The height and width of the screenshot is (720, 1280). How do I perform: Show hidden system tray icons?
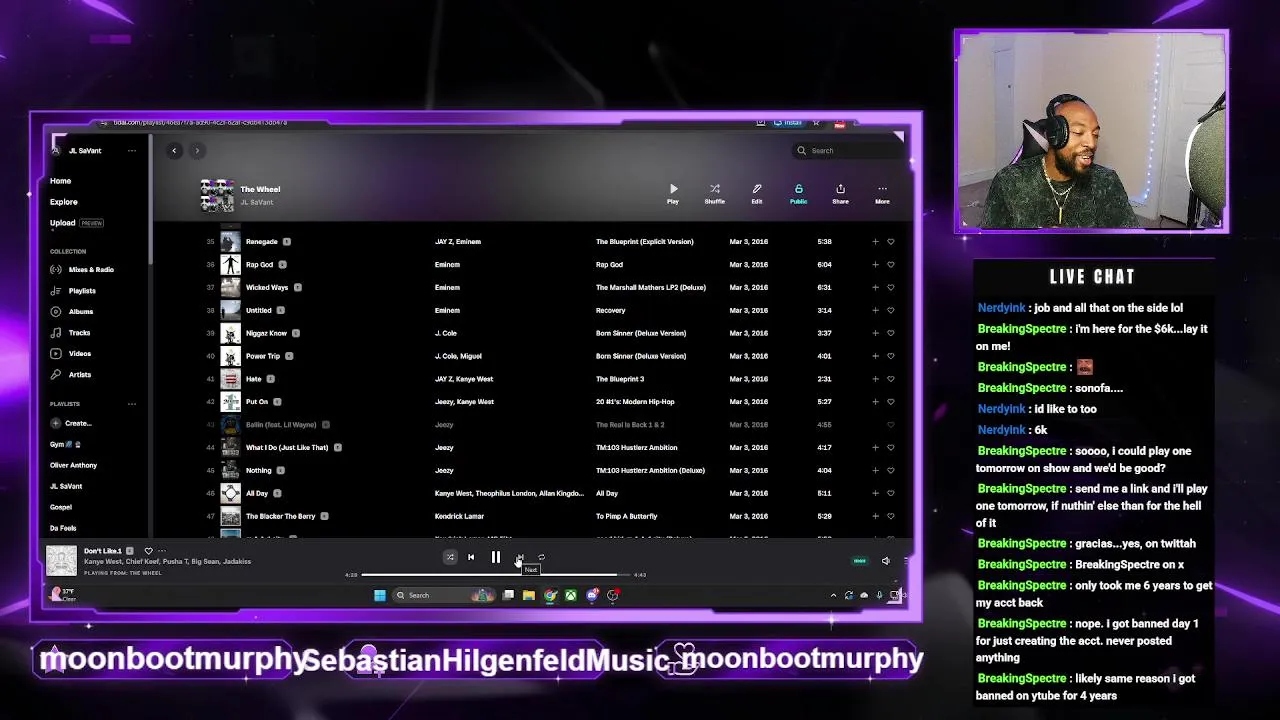tap(833, 596)
